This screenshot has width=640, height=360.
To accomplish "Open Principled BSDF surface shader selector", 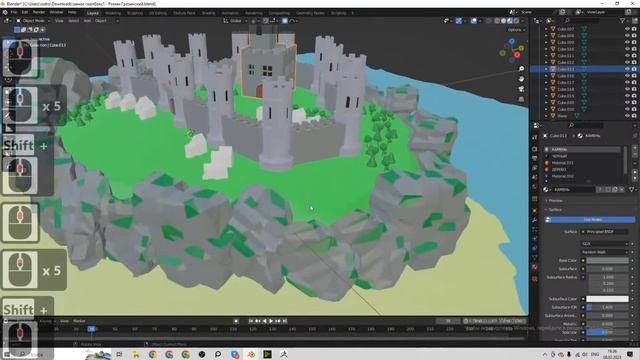I will (x=604, y=232).
